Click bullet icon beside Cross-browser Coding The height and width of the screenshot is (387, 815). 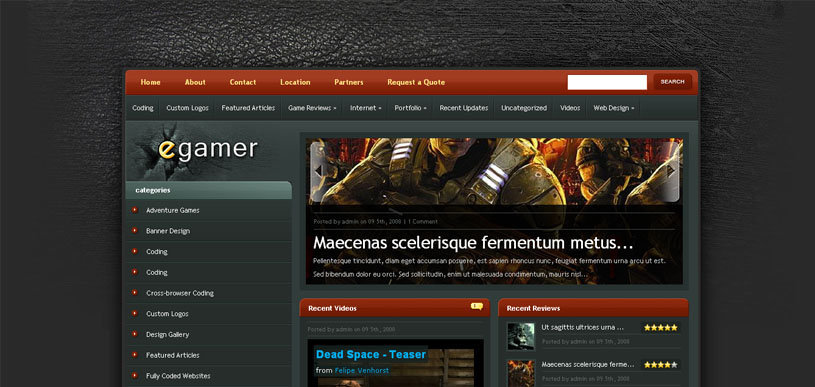135,293
